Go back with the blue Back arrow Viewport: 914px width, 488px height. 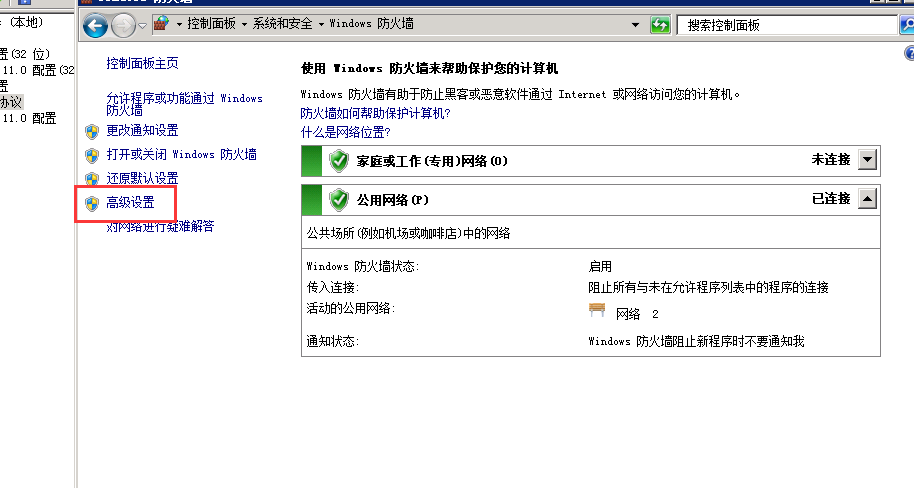95,26
